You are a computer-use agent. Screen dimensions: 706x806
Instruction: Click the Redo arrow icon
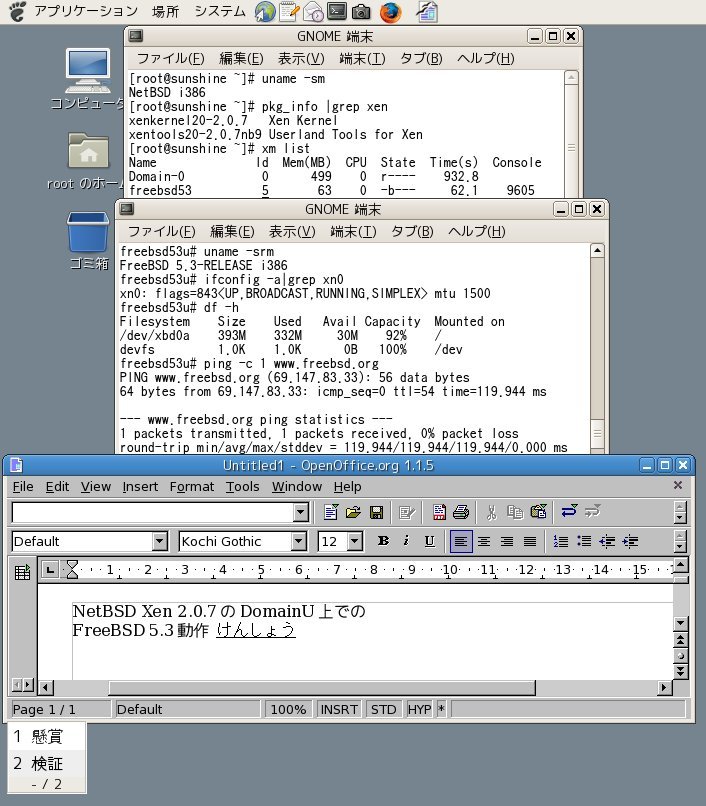592,512
